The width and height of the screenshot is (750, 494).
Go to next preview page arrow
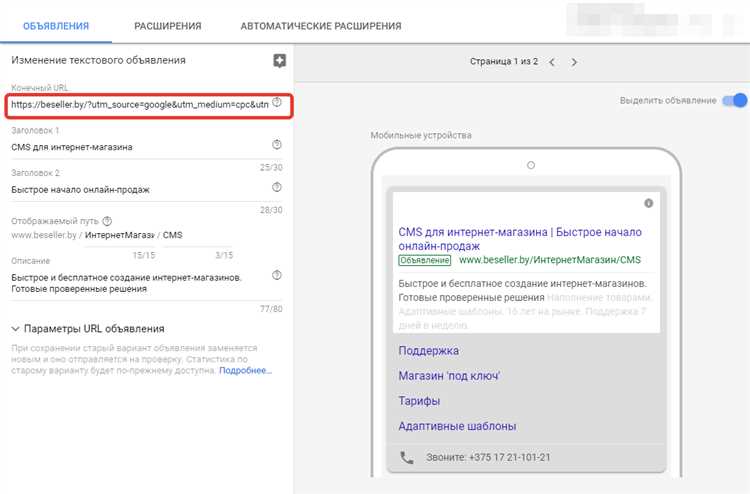[x=574, y=62]
